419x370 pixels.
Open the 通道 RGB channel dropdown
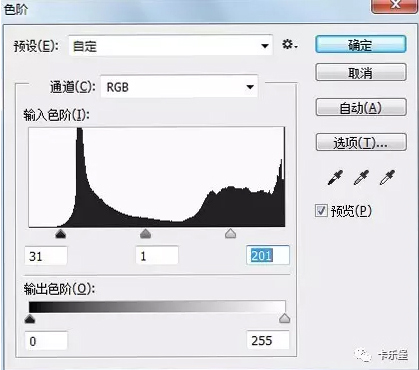pos(179,87)
